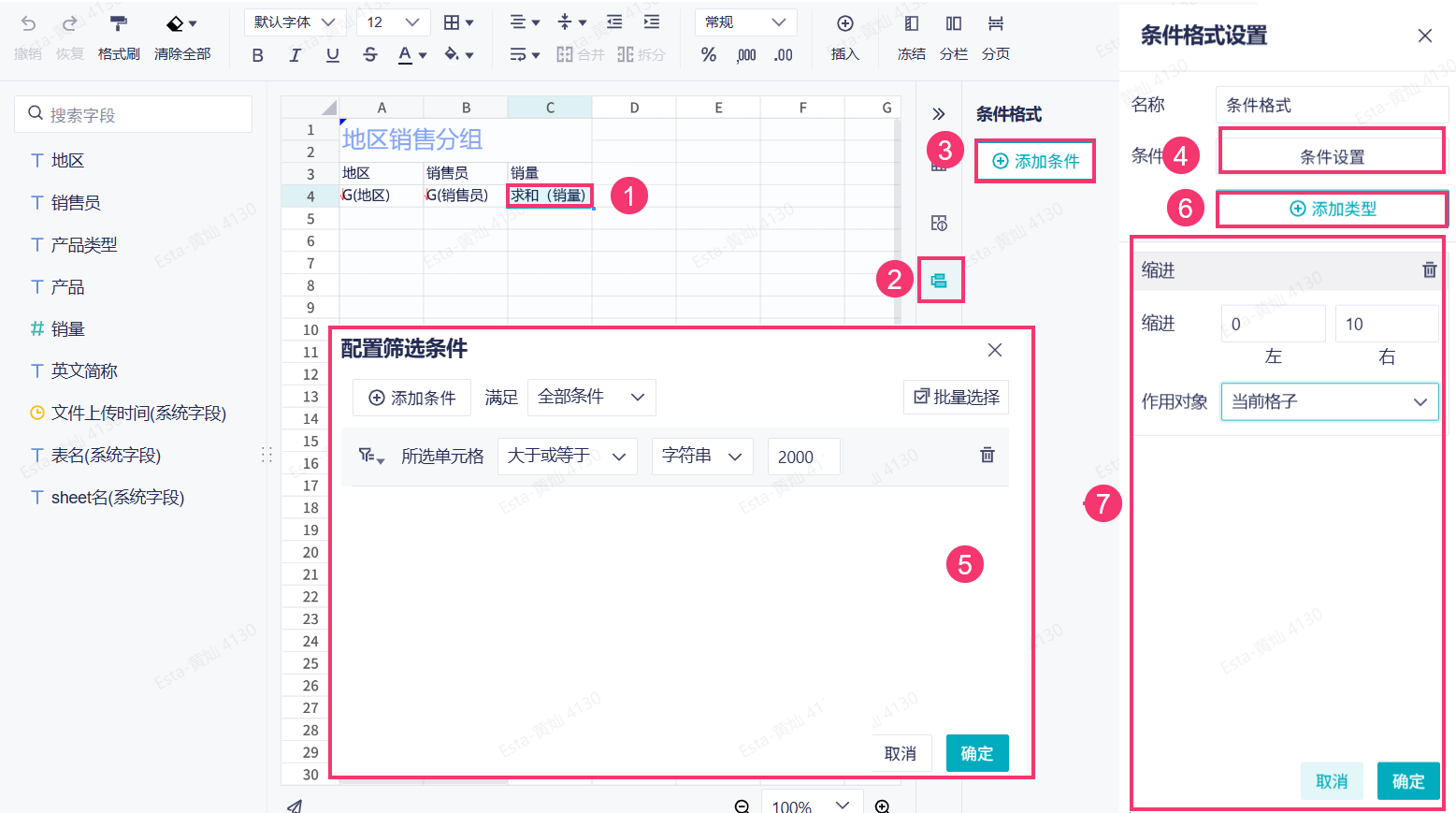
Task: Open the cell info properties icon
Action: coord(939,223)
